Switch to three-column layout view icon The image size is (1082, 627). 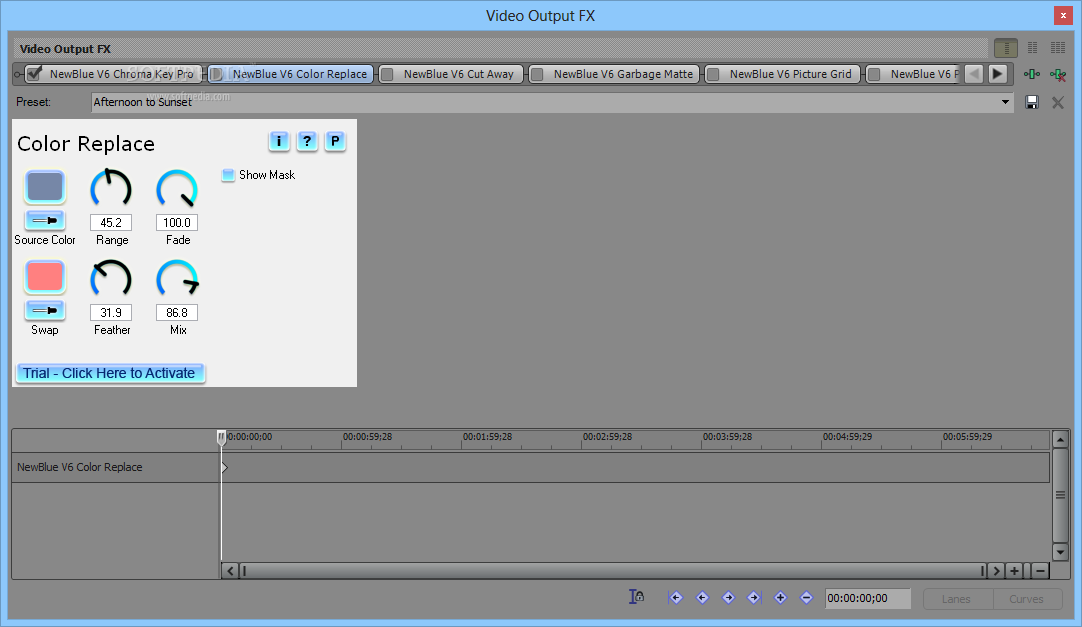[1058, 48]
